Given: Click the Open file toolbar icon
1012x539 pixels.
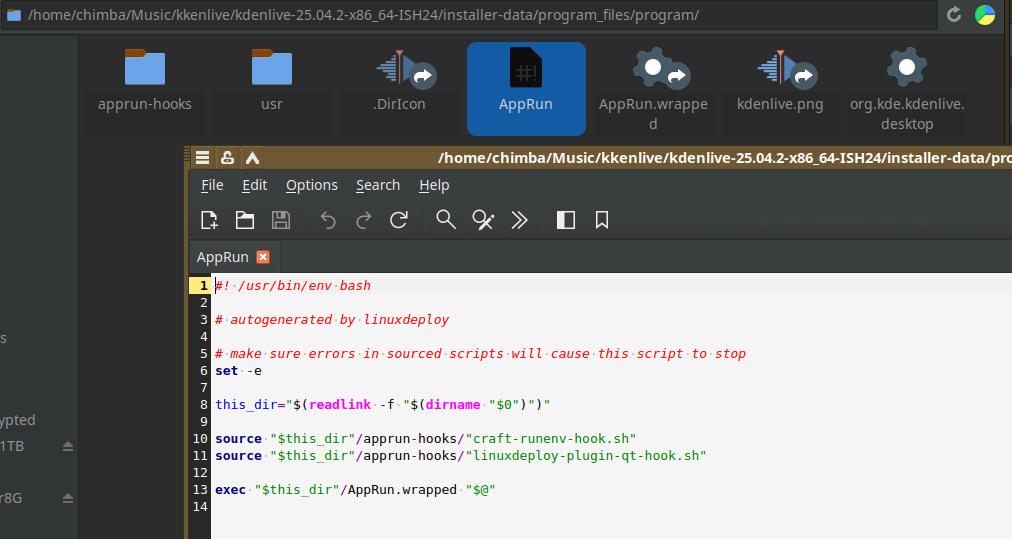Looking at the screenshot, I should coord(245,220).
